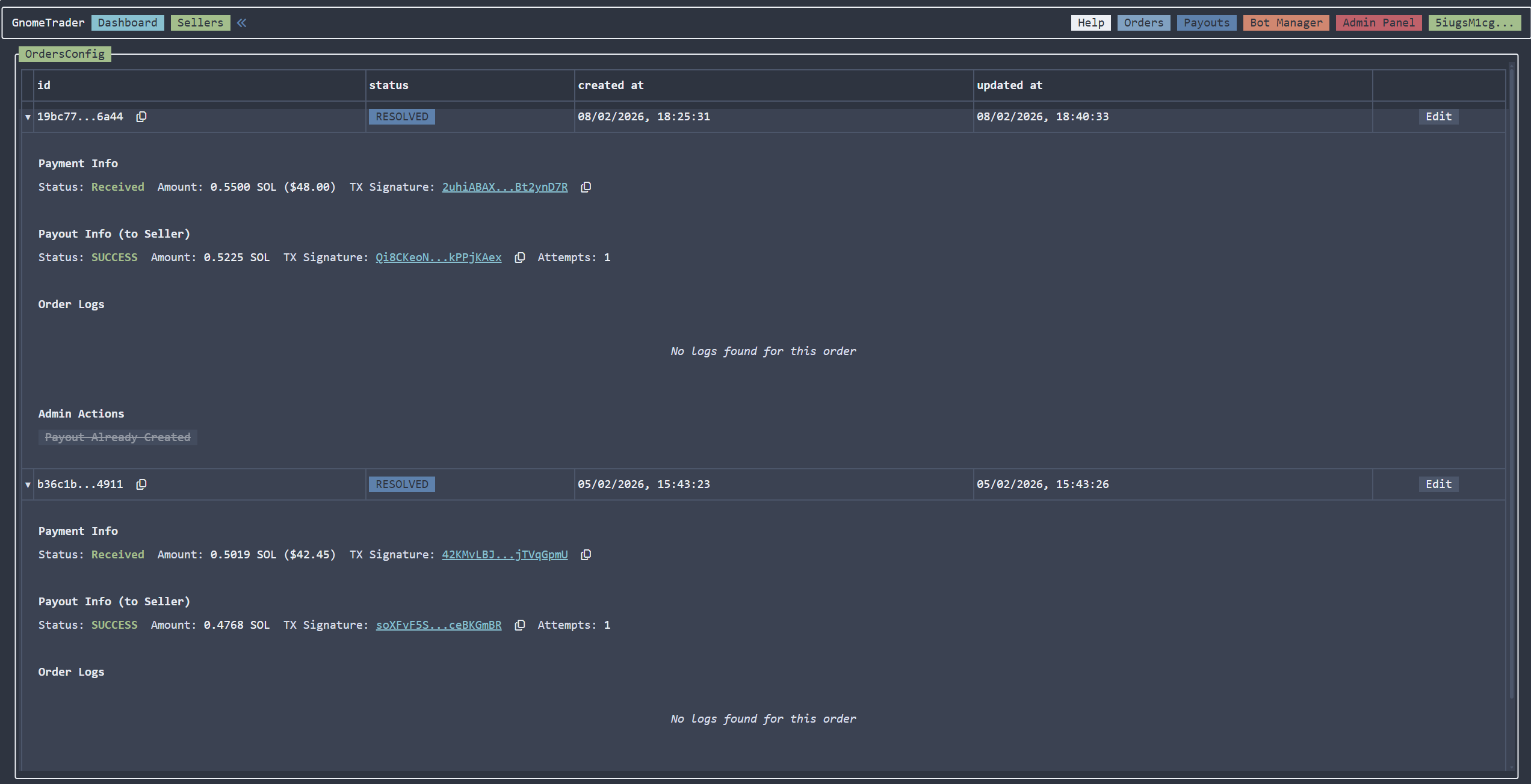Collapse order row b36c1b...4911
The width and height of the screenshot is (1531, 784).
[28, 484]
